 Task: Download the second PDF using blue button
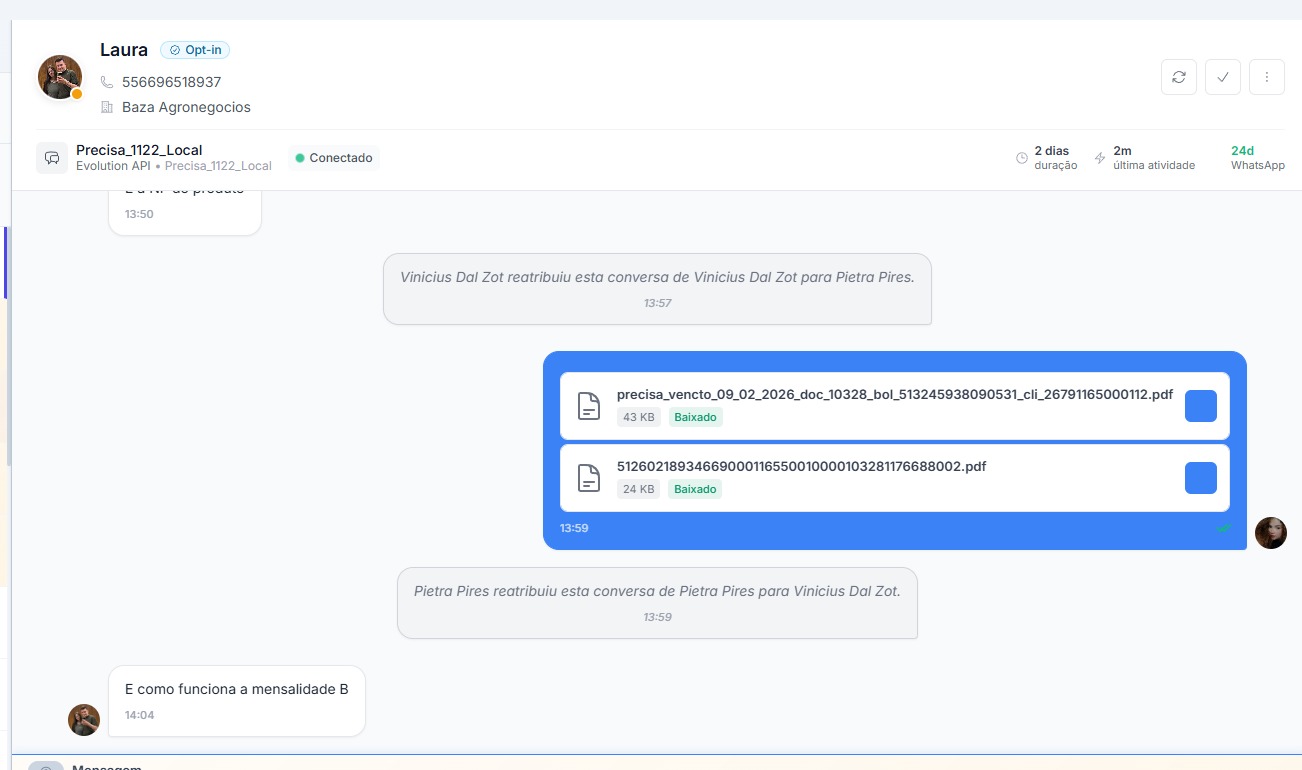(1200, 478)
